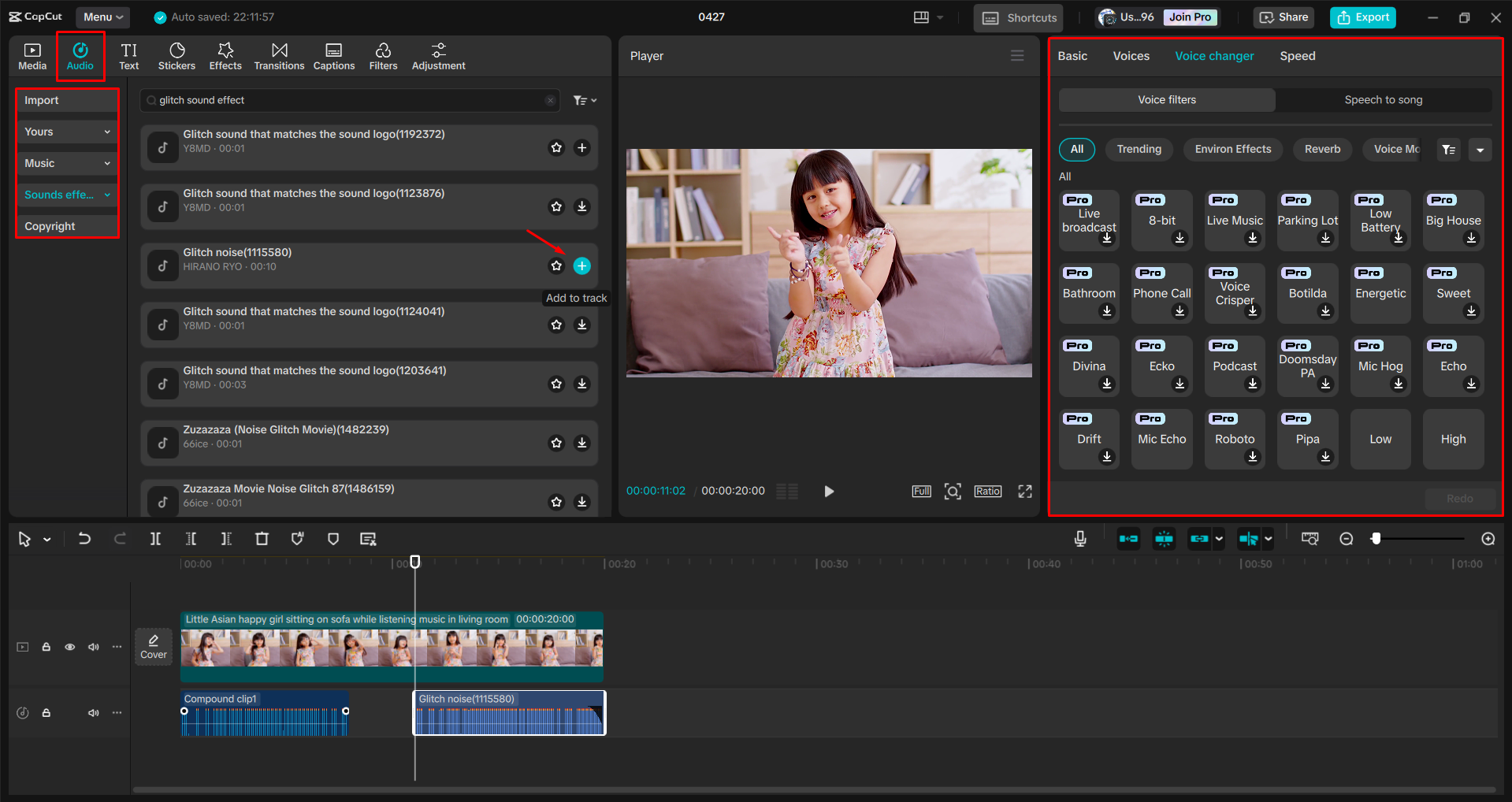Screen dimensions: 1512x802
Task: Hide the video track with the eye toggle
Action: pos(69,646)
